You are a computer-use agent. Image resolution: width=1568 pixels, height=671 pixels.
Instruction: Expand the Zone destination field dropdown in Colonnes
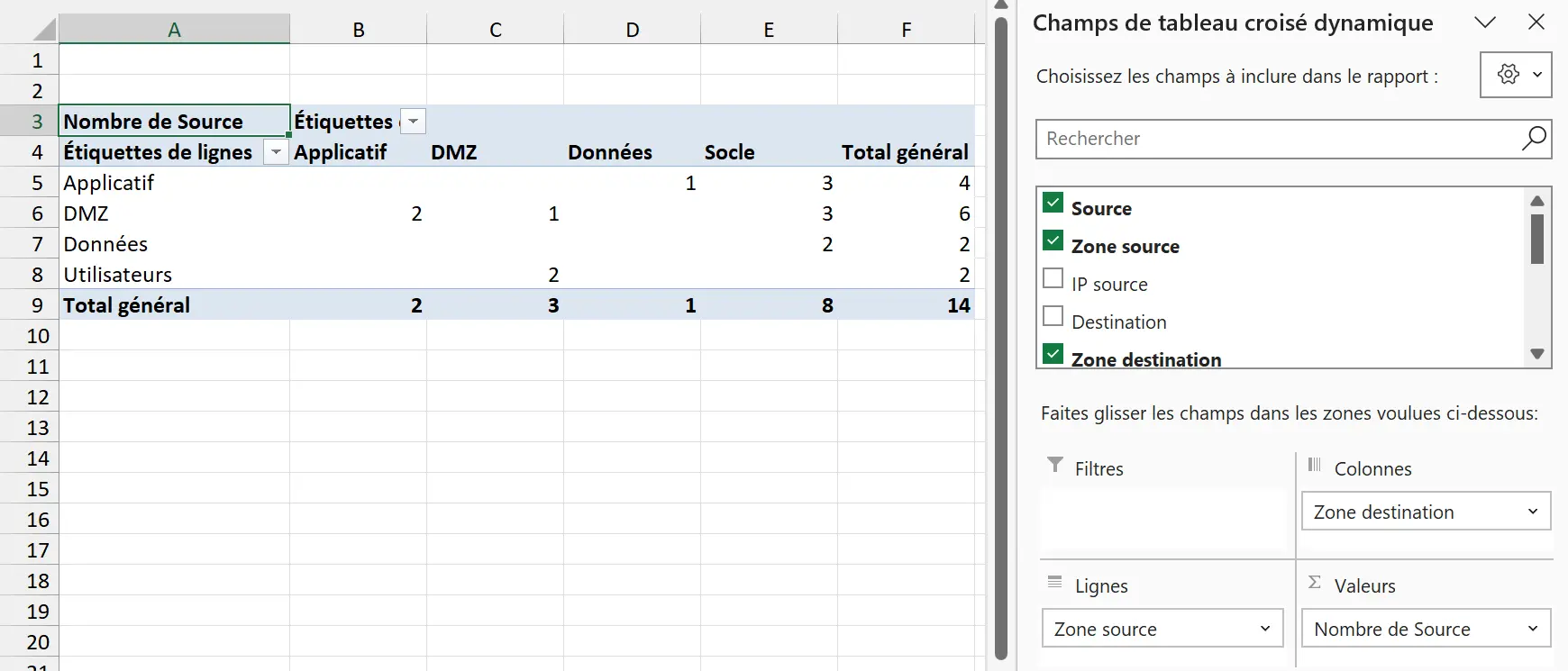pyautogui.click(x=1533, y=512)
